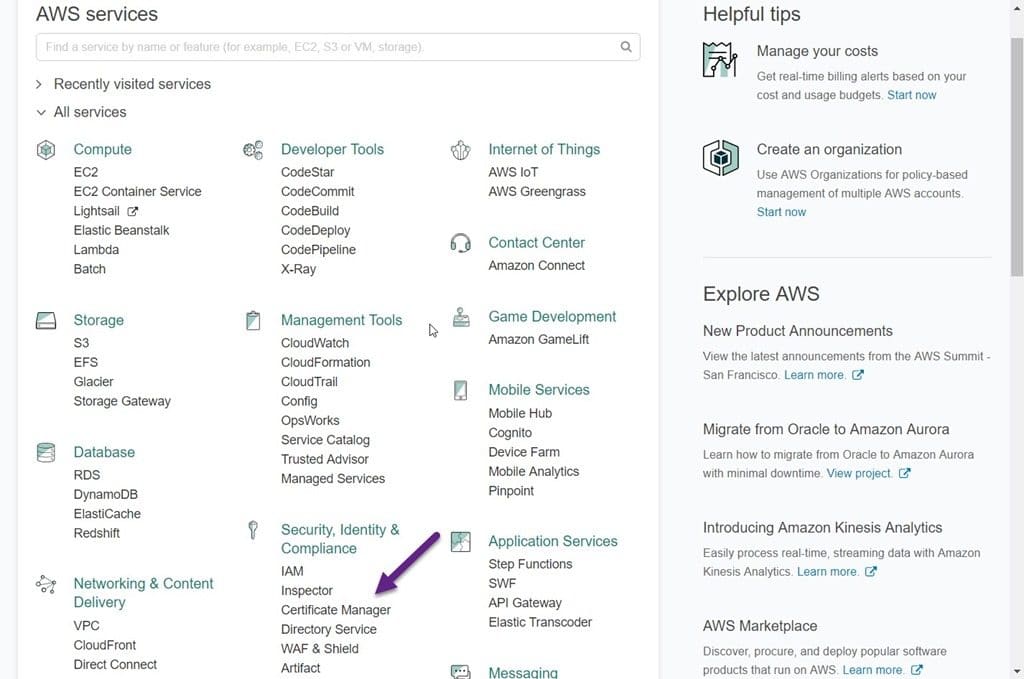Open CodePipeline
The width and height of the screenshot is (1024, 679).
click(318, 250)
